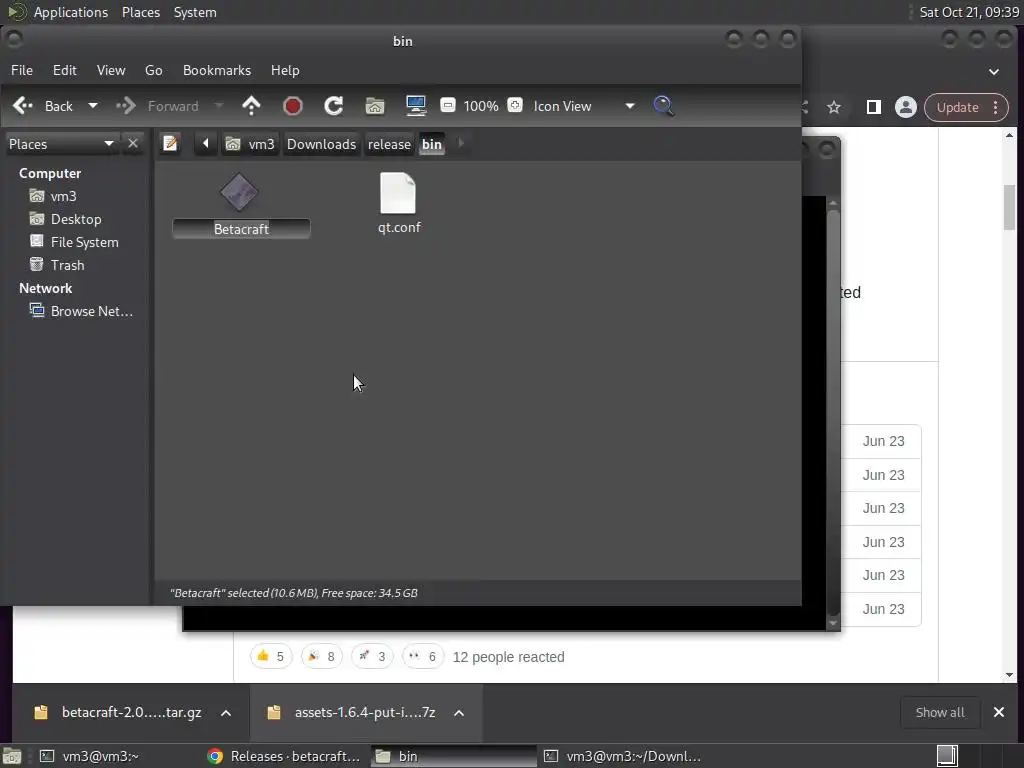1024x768 pixels.
Task: Click Chrome's profile avatar icon
Action: pos(906,107)
